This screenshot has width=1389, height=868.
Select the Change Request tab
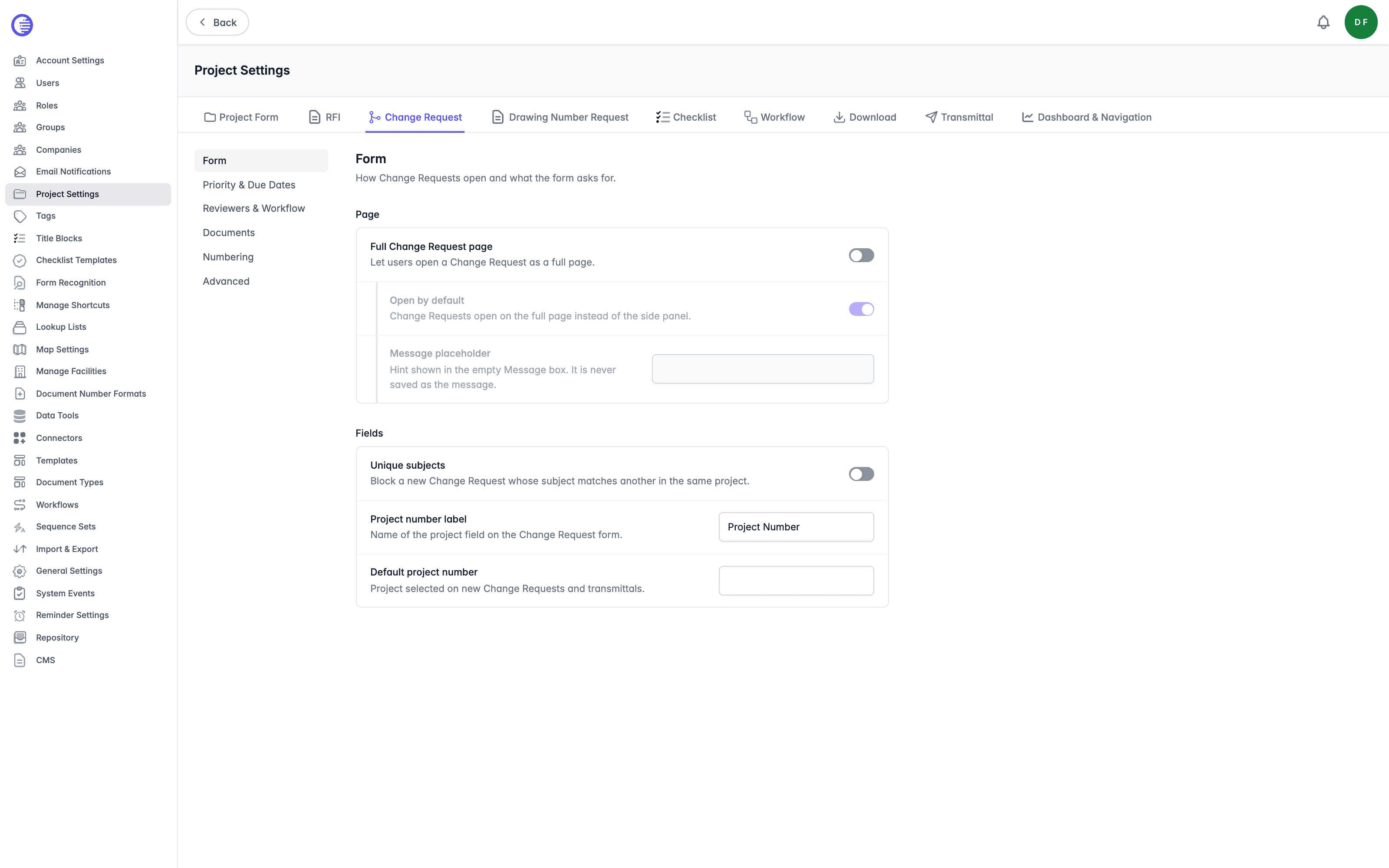tap(415, 117)
